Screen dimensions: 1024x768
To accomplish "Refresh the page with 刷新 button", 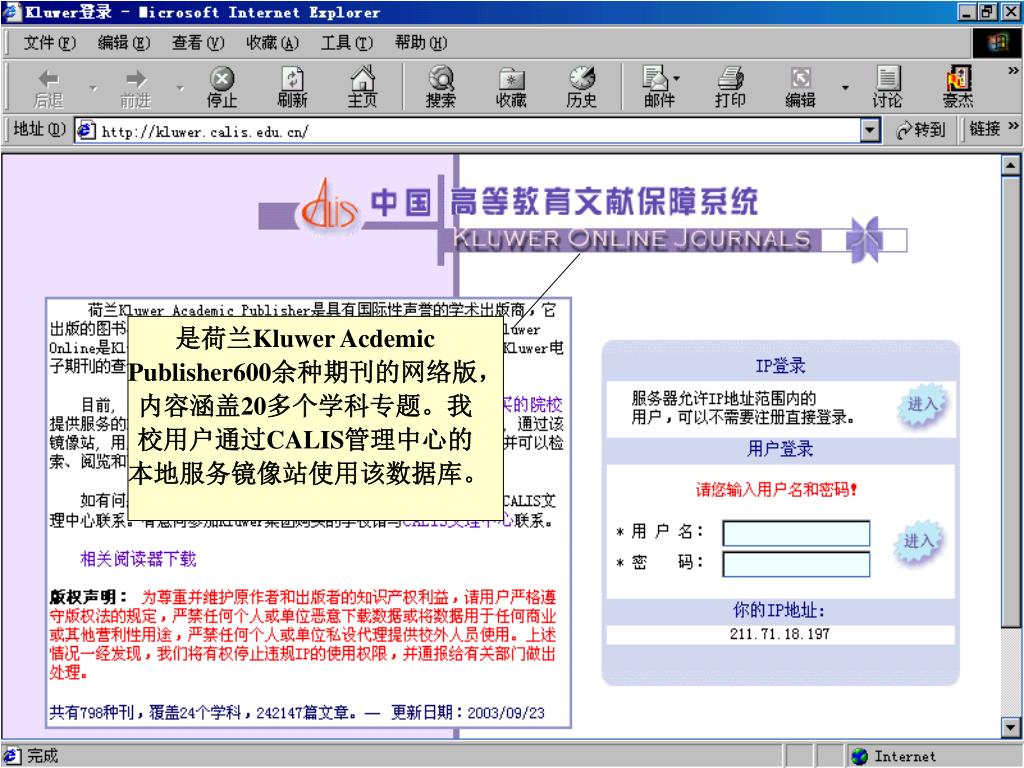I will click(x=292, y=88).
